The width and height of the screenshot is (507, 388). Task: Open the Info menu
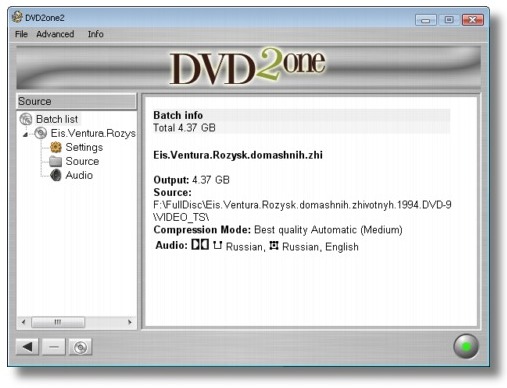click(x=96, y=34)
